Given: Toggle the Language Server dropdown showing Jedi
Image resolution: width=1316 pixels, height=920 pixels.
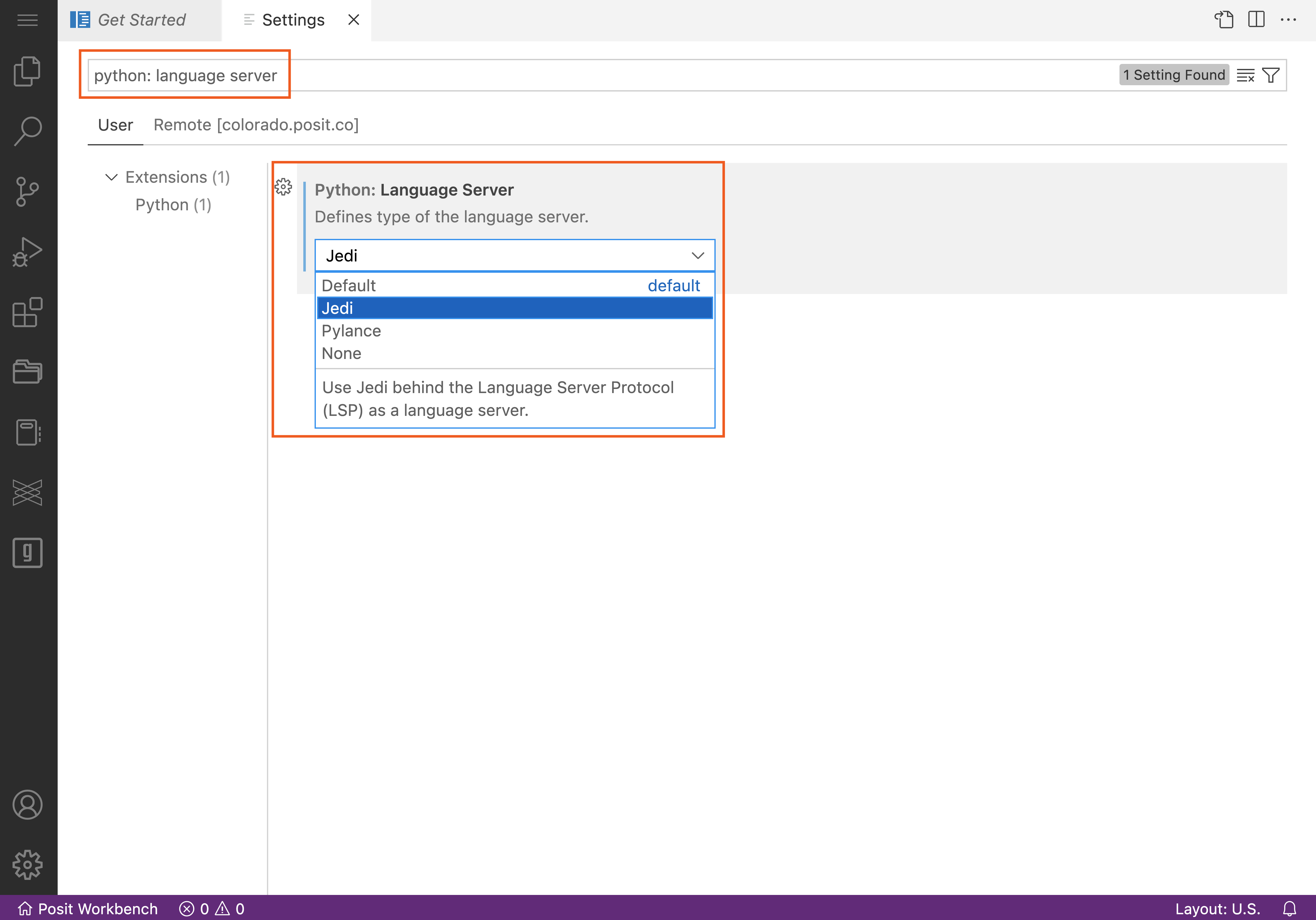Looking at the screenshot, I should pos(515,256).
